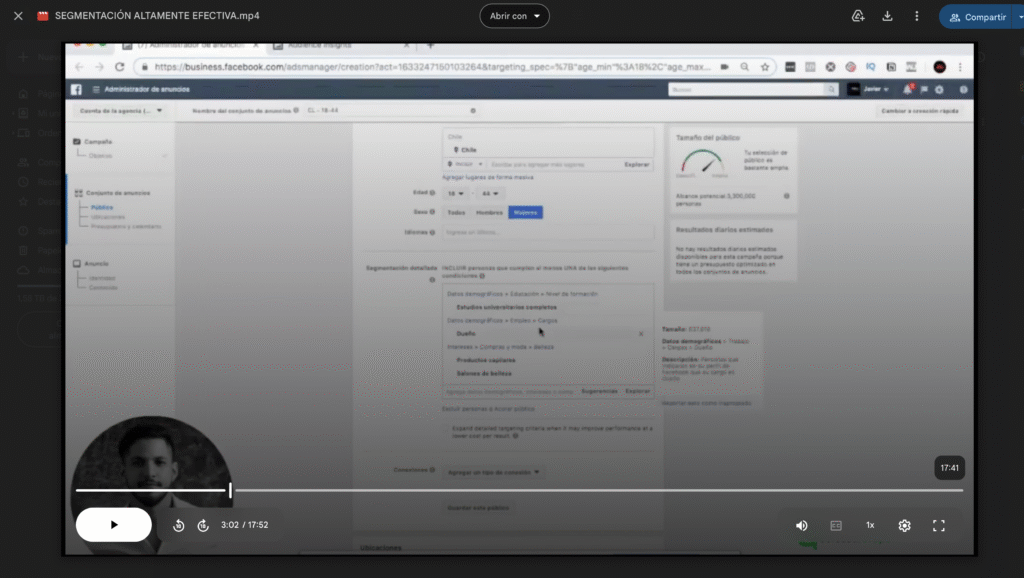
Task: Add a shortcut to Drive
Action: [858, 16]
